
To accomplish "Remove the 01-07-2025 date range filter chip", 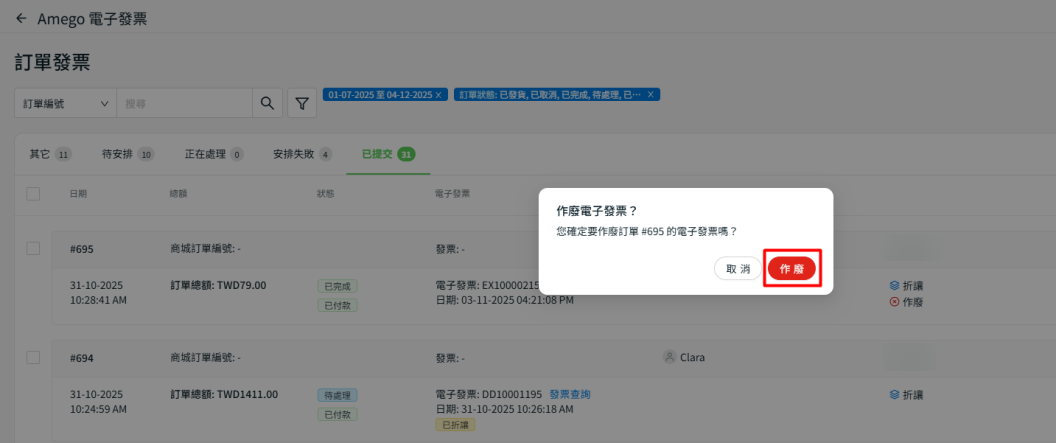I will pyautogui.click(x=440, y=94).
